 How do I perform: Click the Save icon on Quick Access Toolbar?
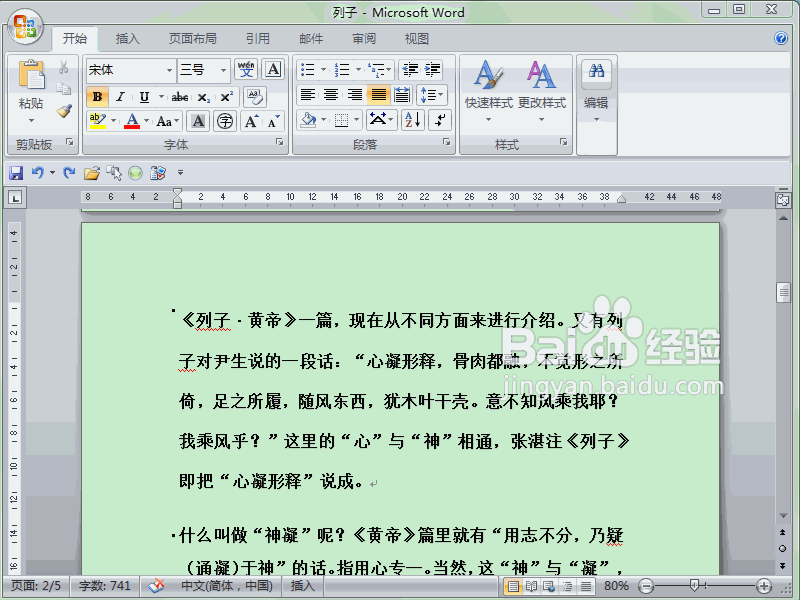(x=16, y=172)
